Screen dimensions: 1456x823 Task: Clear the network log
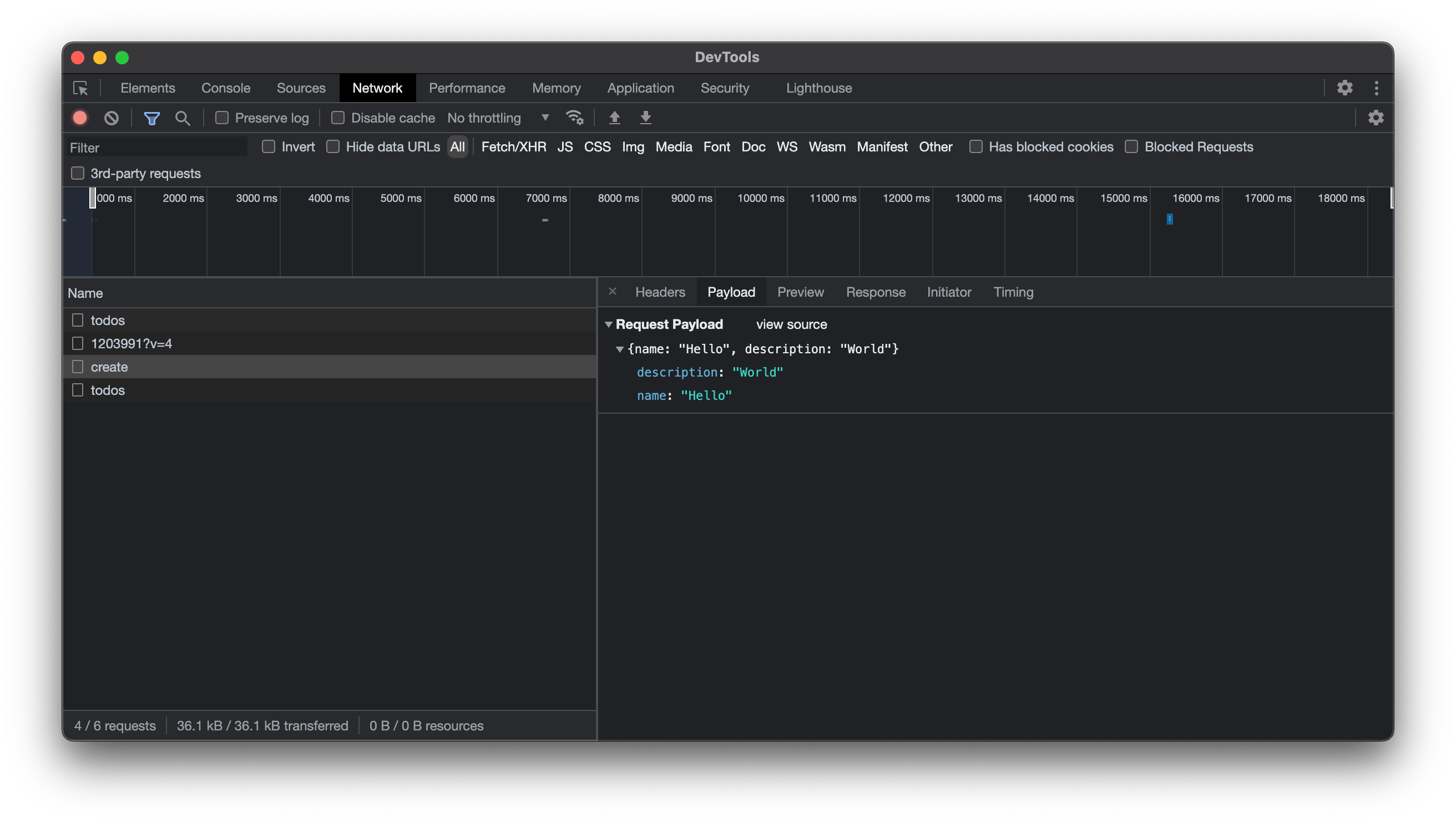[x=112, y=118]
